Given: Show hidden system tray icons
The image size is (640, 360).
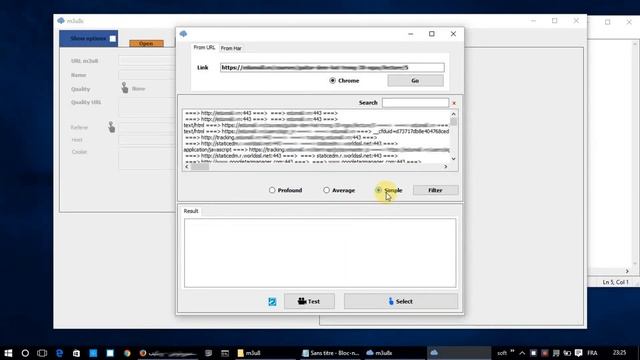Looking at the screenshot, I should [522, 353].
